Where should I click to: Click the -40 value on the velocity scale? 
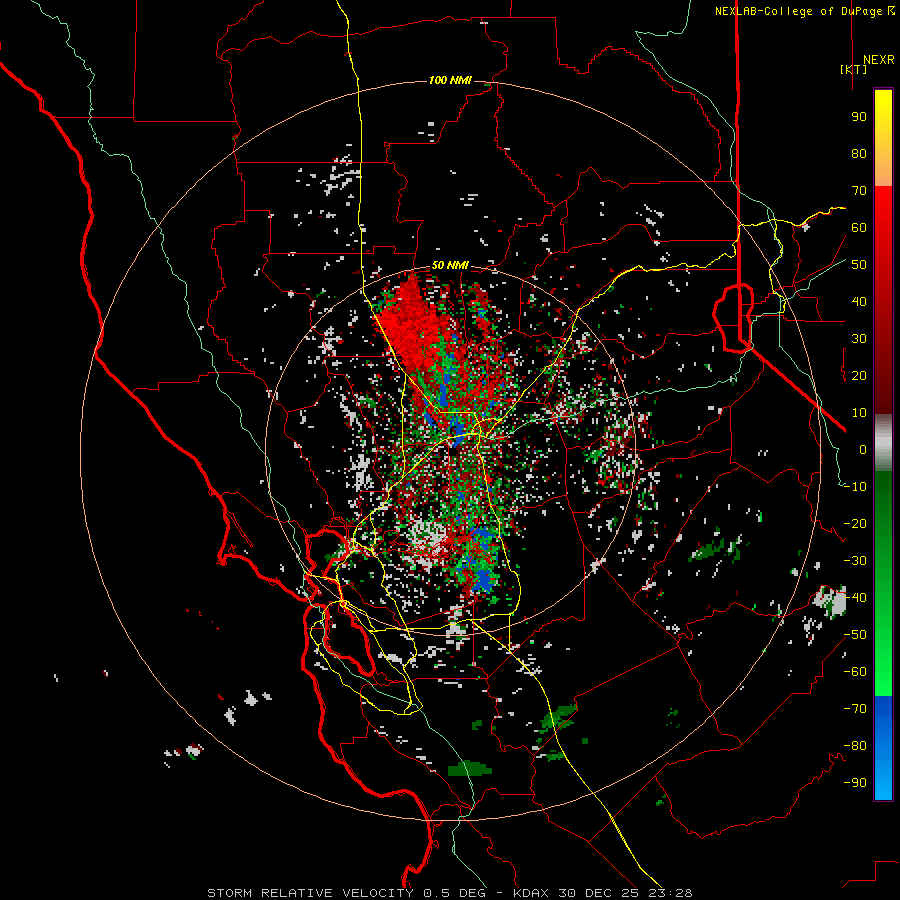coord(855,598)
